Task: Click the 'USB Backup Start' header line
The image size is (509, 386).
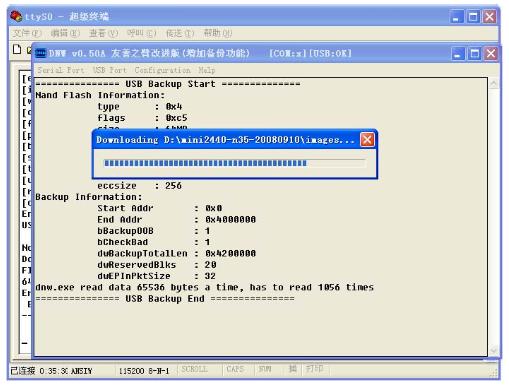Action: pyautogui.click(x=168, y=84)
